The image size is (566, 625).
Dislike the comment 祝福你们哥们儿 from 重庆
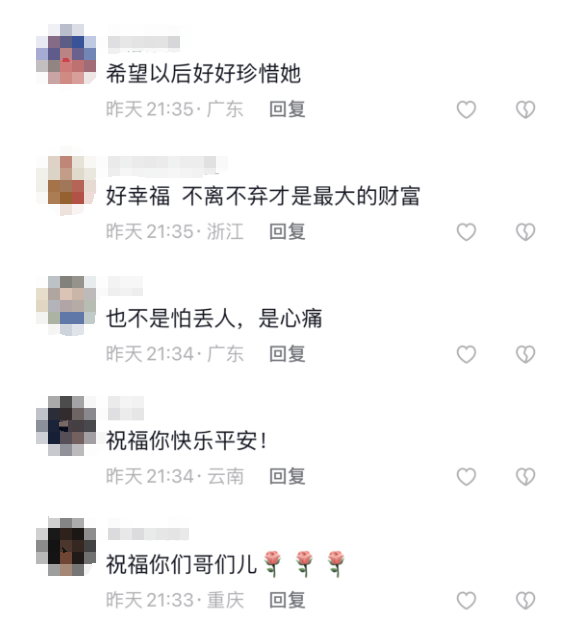point(525,600)
